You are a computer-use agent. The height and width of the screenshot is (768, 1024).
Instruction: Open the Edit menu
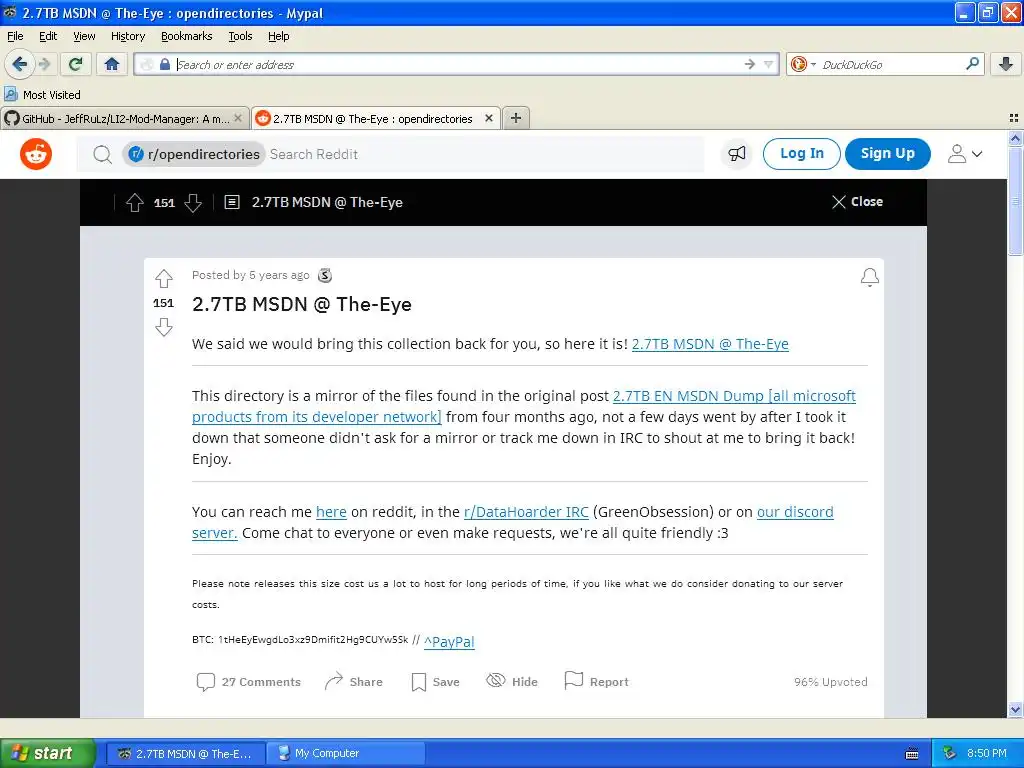[x=48, y=36]
